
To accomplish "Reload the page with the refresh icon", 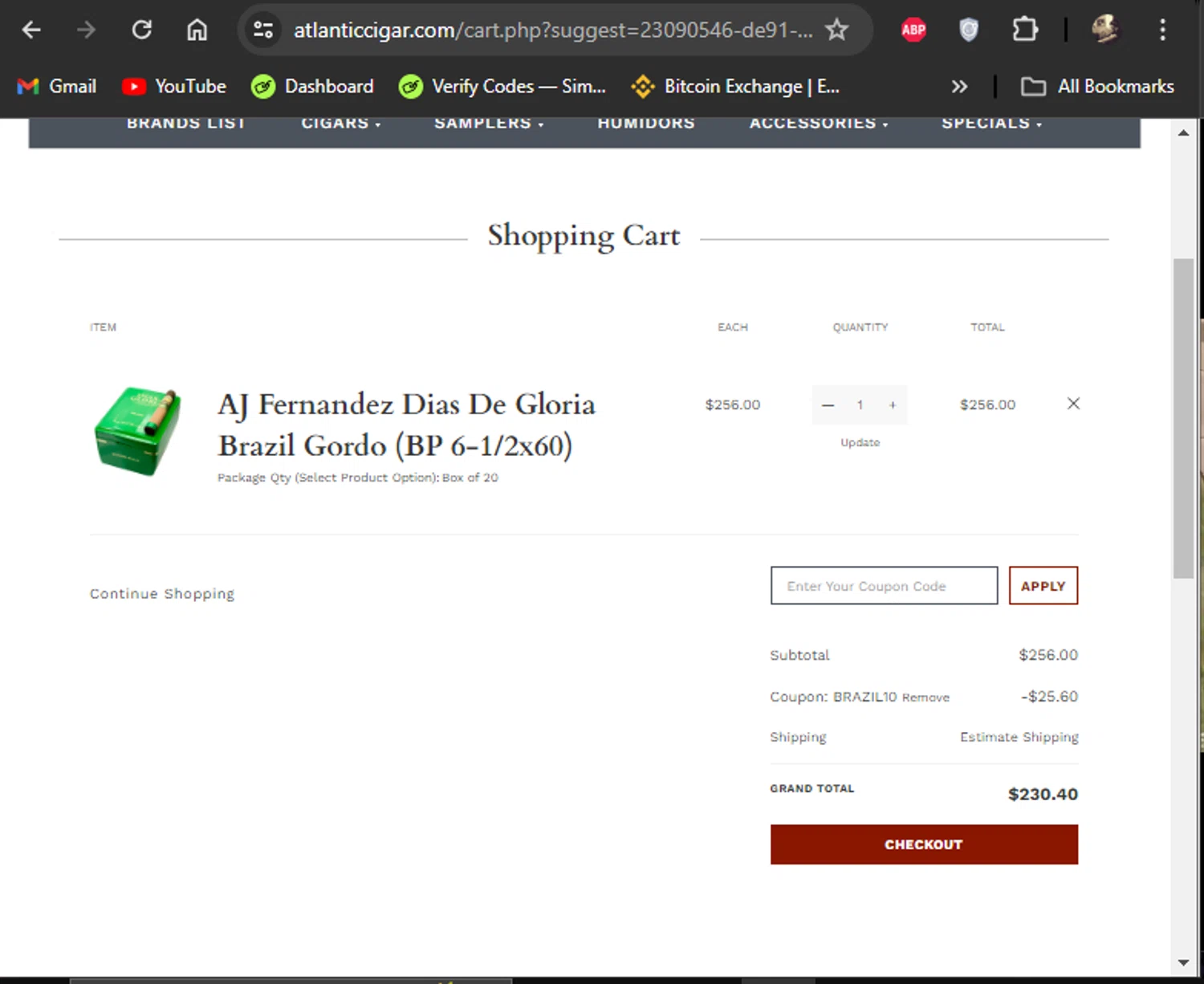I will [x=142, y=30].
